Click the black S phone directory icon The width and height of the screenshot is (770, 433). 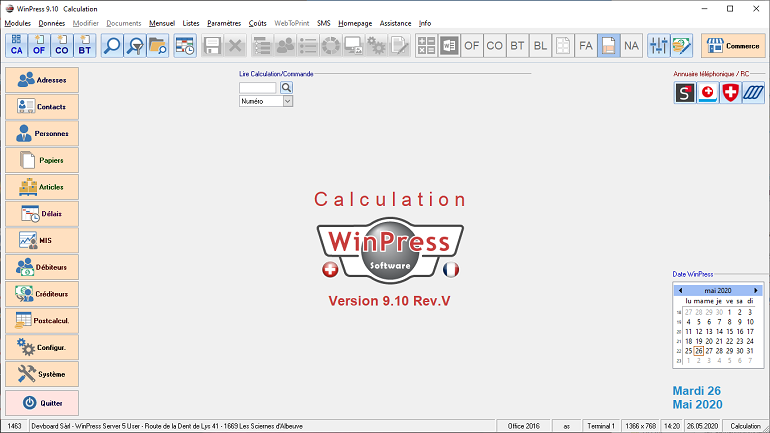[x=685, y=92]
